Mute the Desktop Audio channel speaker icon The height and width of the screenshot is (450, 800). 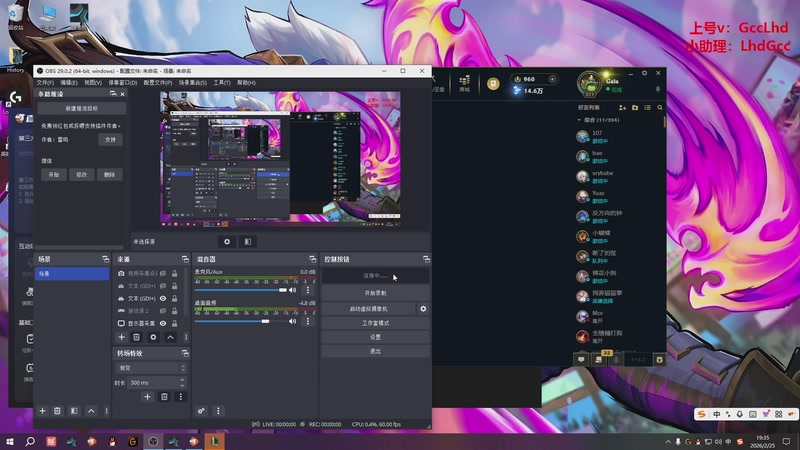click(x=293, y=321)
